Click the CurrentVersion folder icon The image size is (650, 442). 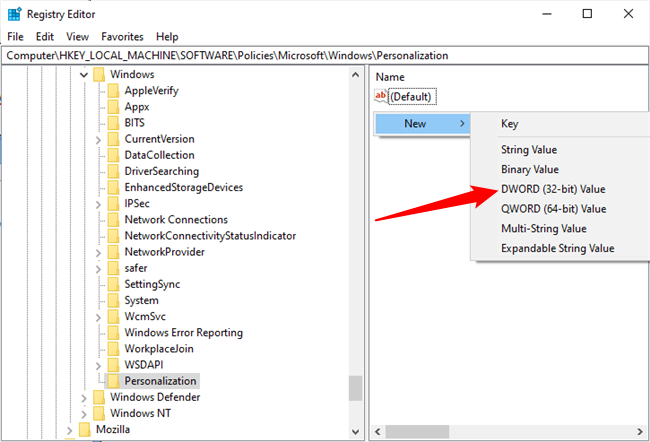[x=113, y=139]
